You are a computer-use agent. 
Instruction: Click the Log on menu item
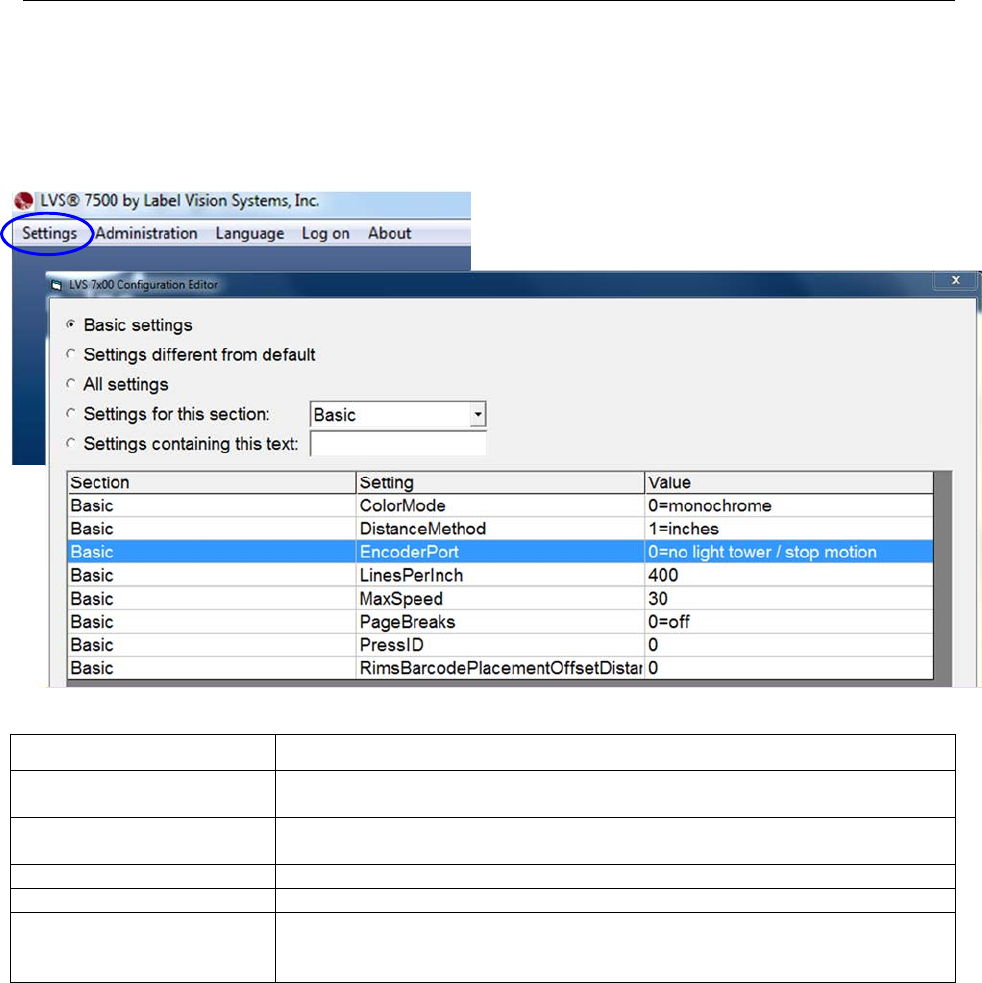coord(325,233)
